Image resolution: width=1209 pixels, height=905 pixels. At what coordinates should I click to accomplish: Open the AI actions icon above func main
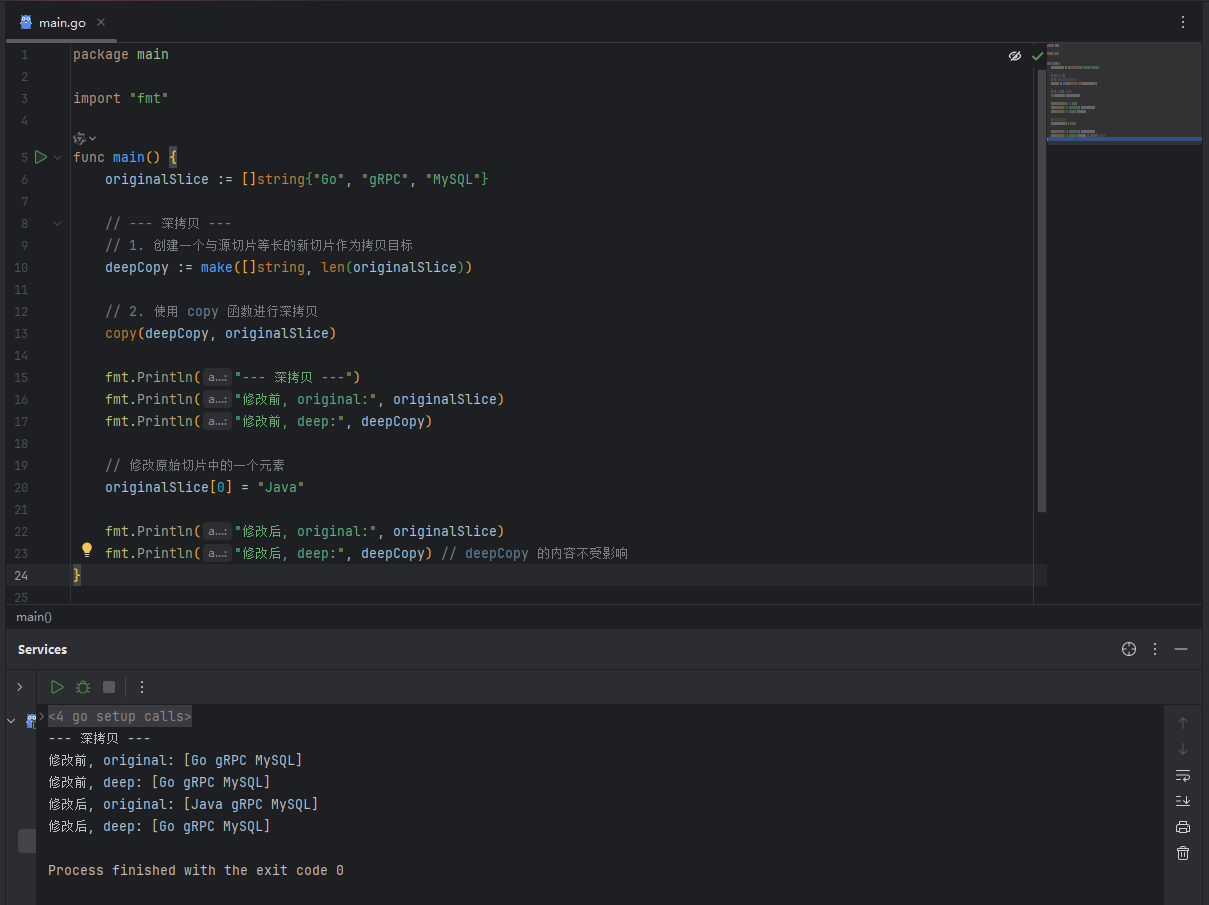80,138
